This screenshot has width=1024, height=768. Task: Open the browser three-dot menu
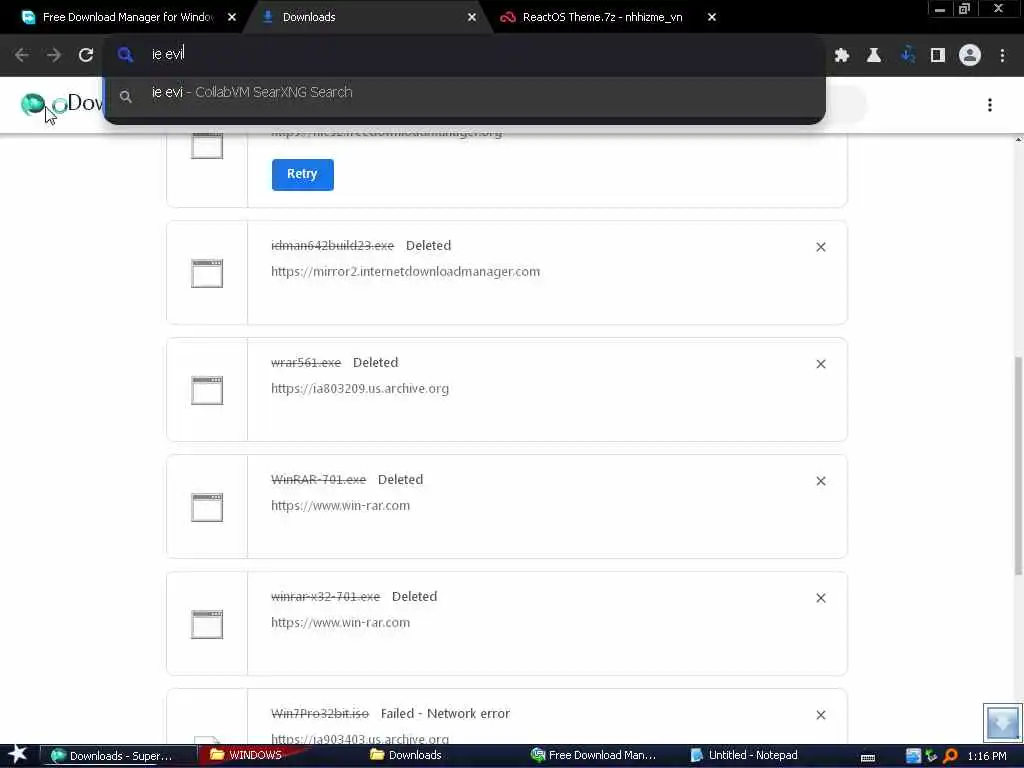1002,56
